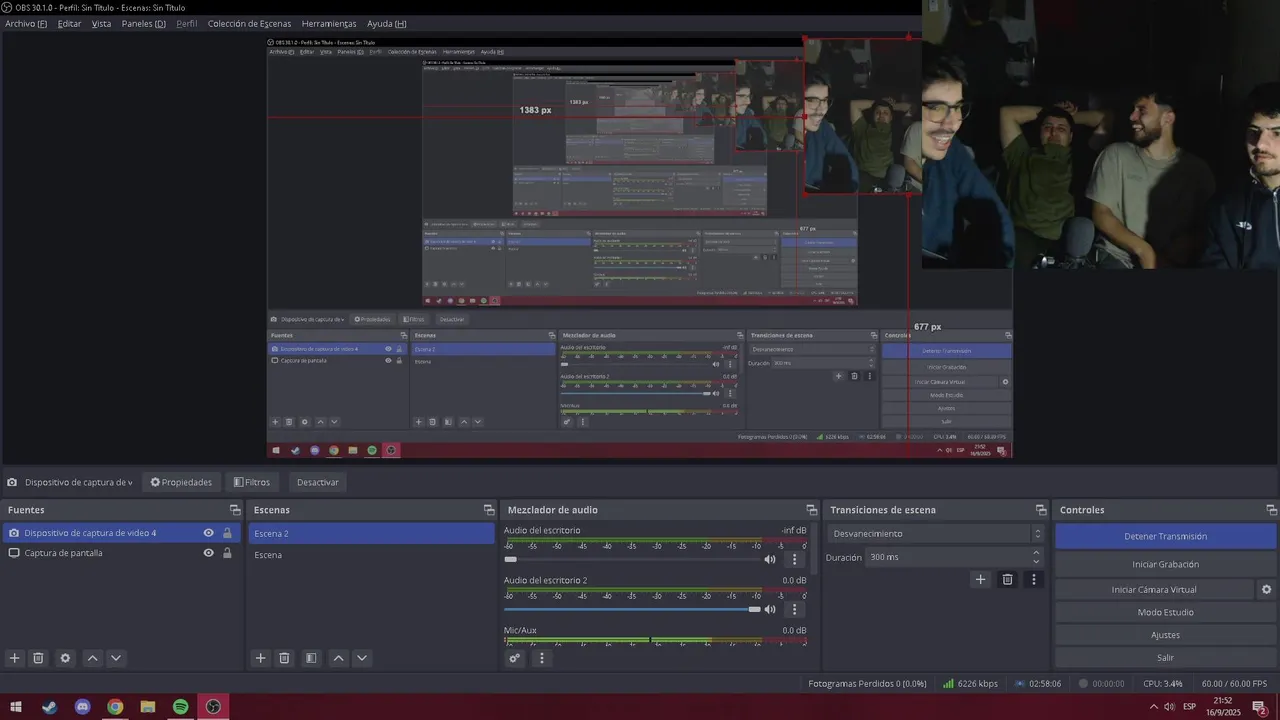Image resolution: width=1280 pixels, height=720 pixels.
Task: Show hidden system tray icons chevron
Action: point(1154,707)
